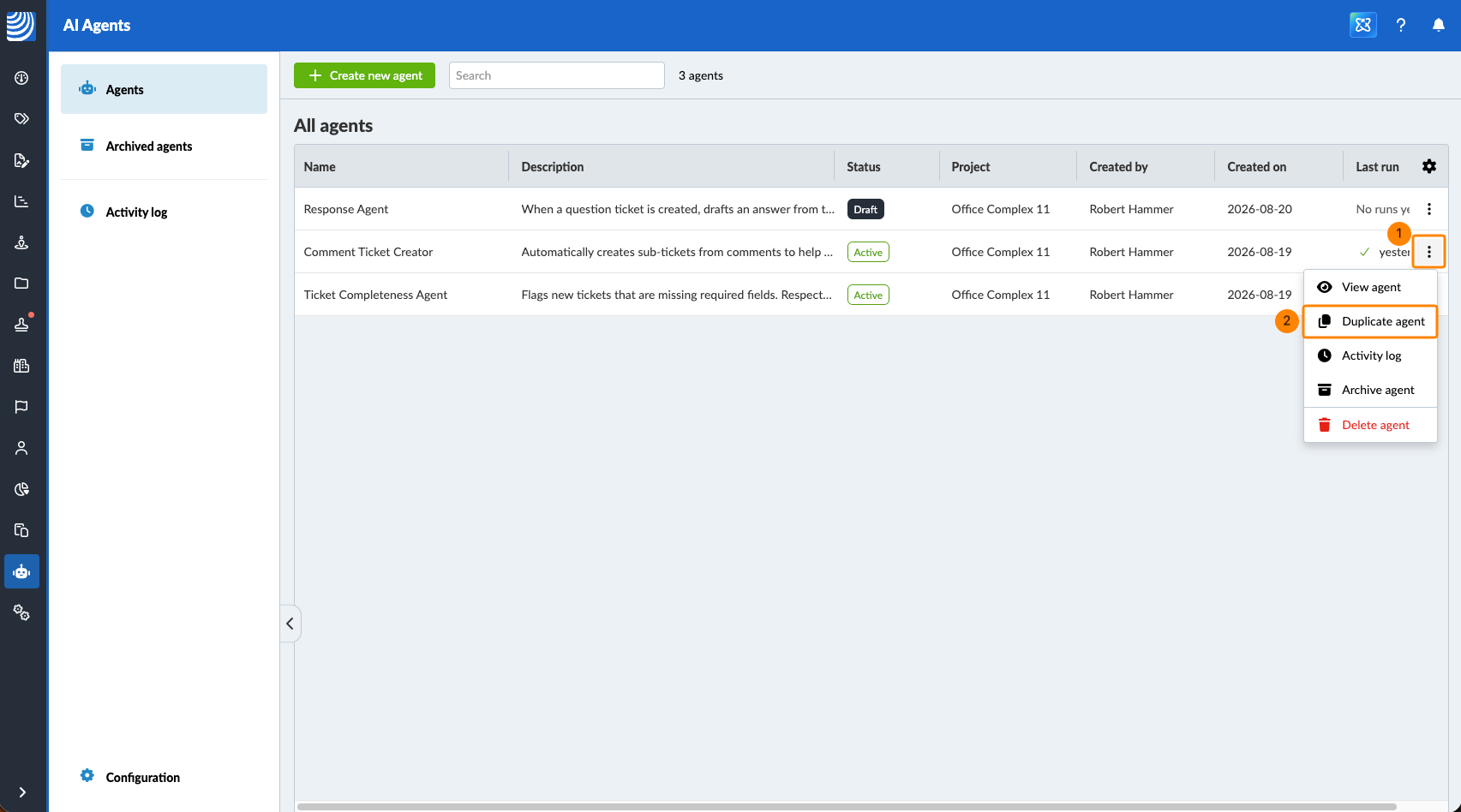Click the 2026-08-20 created date
The width and height of the screenshot is (1461, 812).
point(1260,209)
